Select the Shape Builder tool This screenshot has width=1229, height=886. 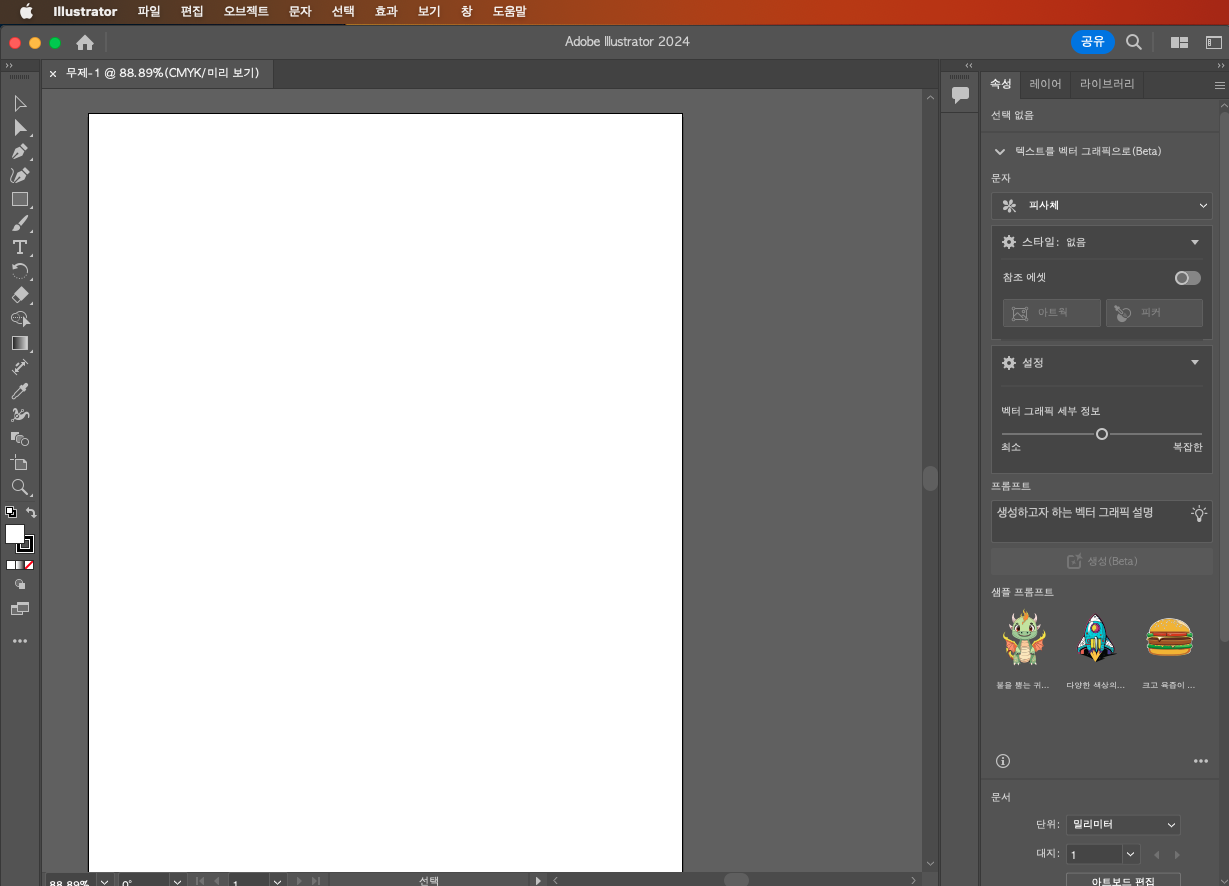(20, 439)
